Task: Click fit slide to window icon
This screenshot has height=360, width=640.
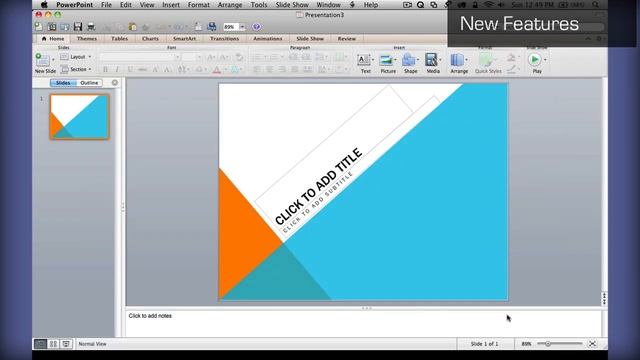Action: coord(592,344)
